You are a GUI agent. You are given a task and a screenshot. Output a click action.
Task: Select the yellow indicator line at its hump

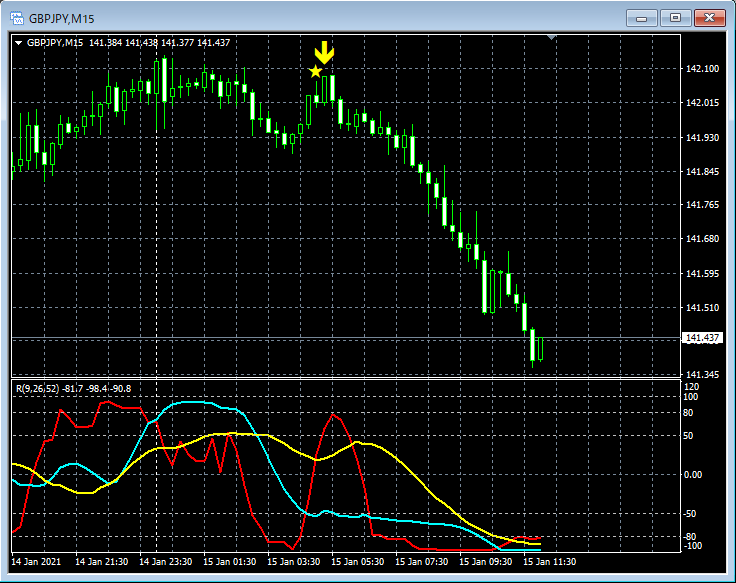click(235, 434)
